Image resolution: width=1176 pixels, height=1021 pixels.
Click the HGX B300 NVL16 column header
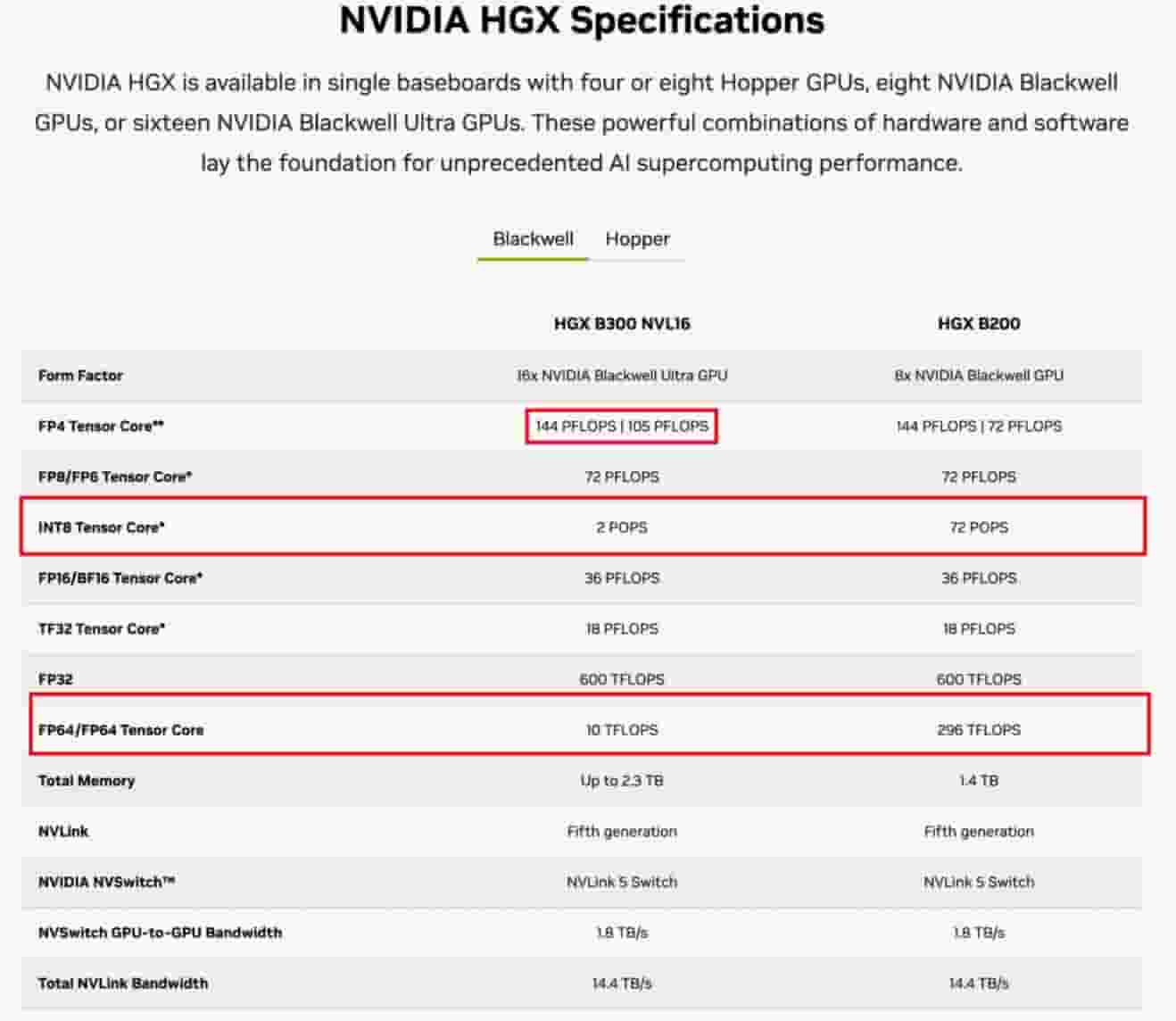622,324
